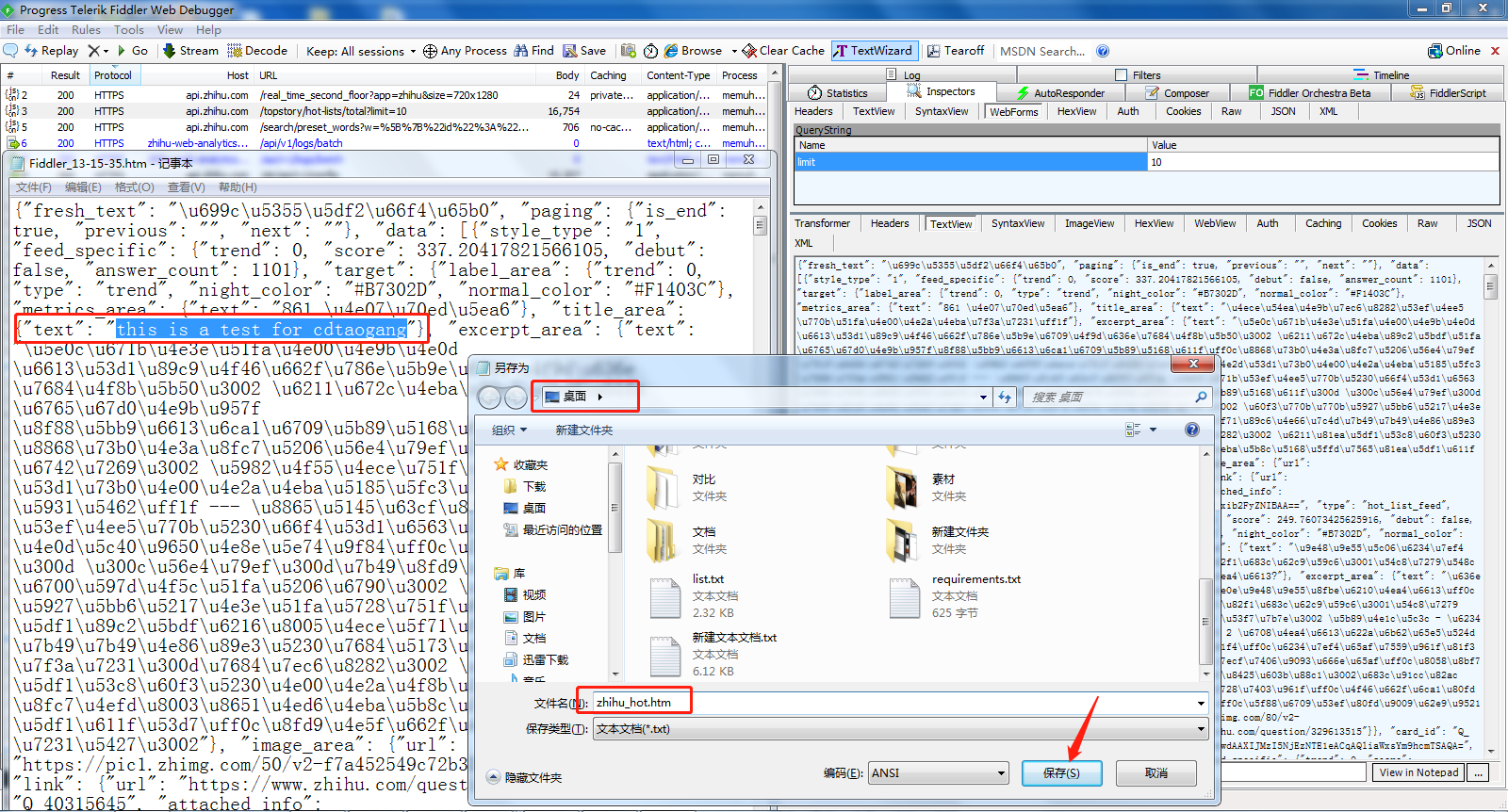Image resolution: width=1508 pixels, height=812 pixels.
Task: Open the TextWizard tool
Action: pyautogui.click(x=873, y=51)
